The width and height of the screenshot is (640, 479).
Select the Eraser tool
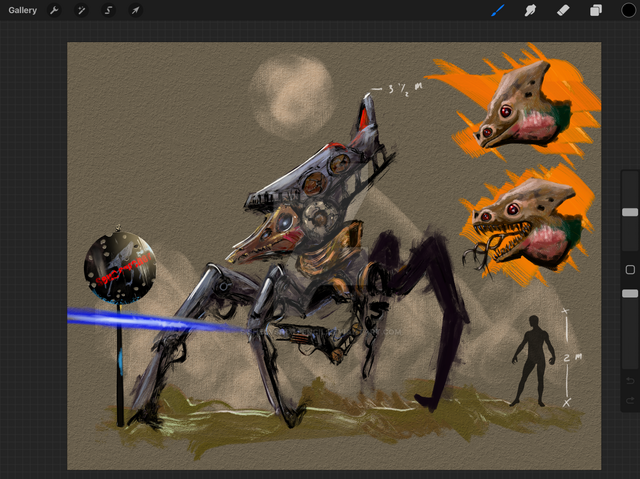(562, 10)
